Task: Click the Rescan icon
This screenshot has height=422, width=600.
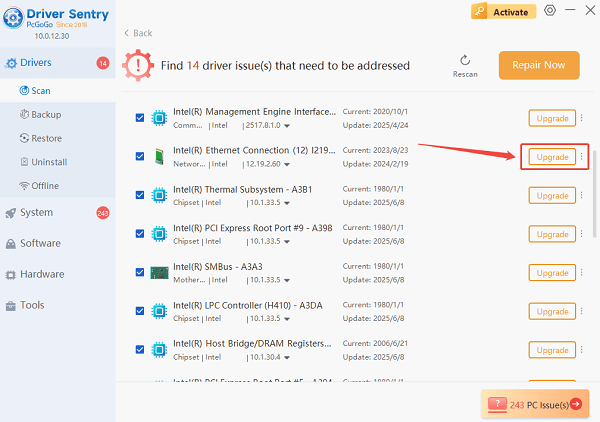Action: click(x=465, y=60)
